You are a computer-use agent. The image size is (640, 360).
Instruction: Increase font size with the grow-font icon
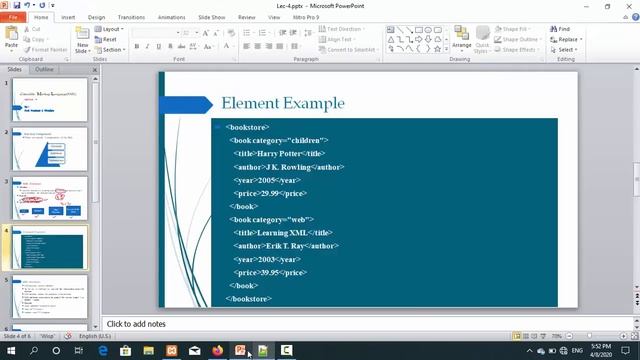[x=205, y=33]
